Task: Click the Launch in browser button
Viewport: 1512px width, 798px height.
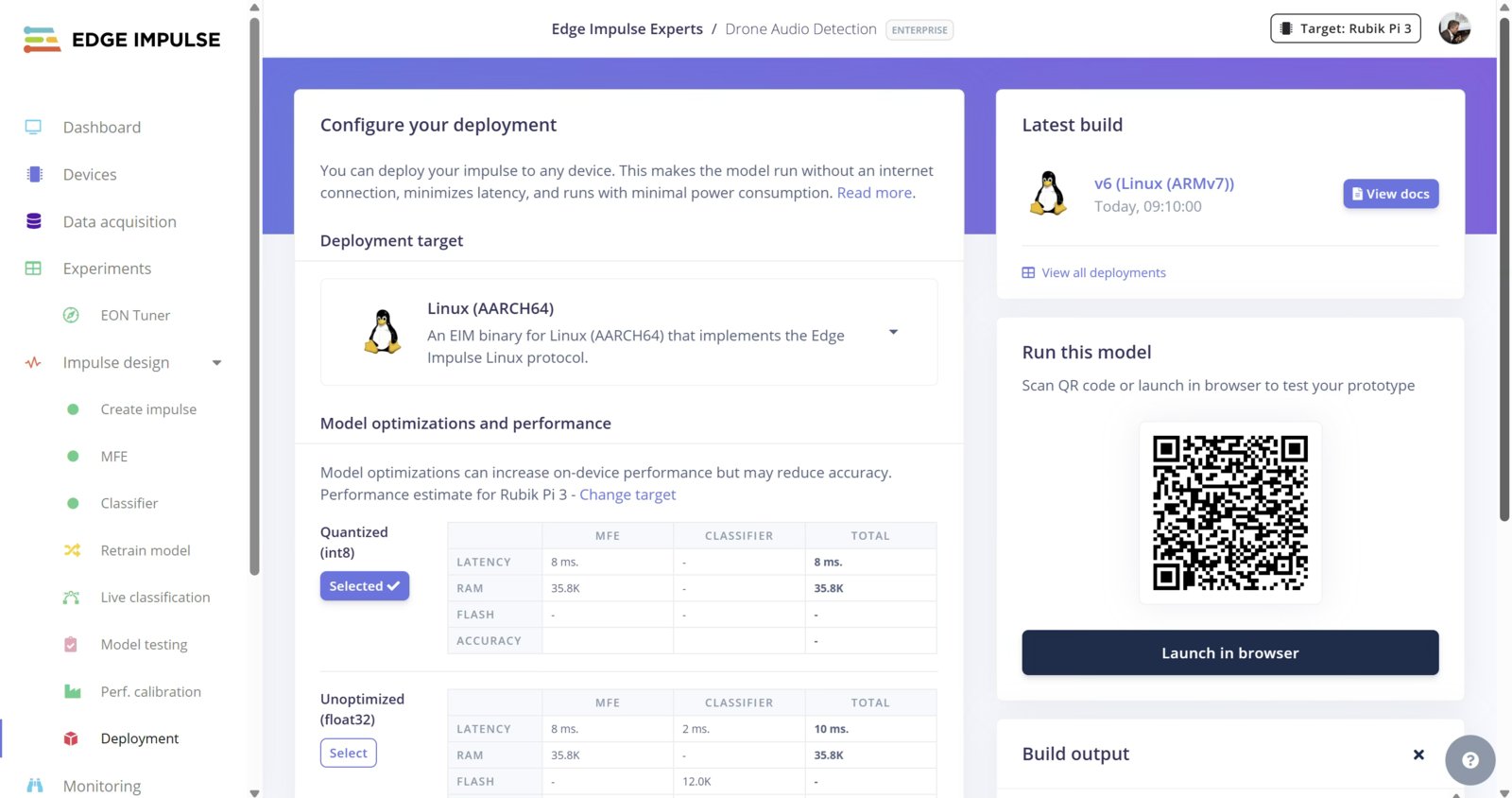Action: coord(1230,652)
